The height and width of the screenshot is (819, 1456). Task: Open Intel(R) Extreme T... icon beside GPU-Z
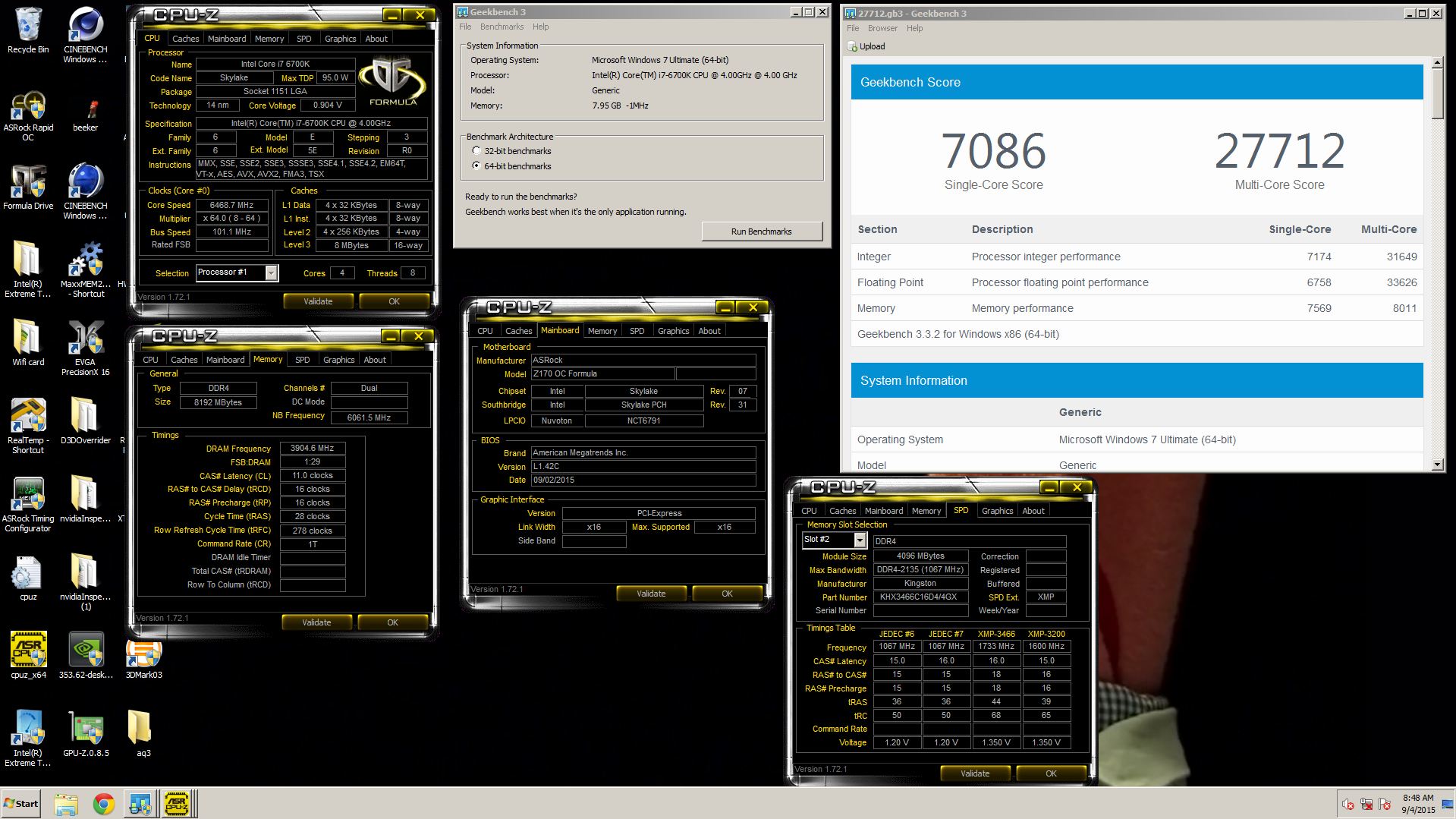(x=28, y=739)
